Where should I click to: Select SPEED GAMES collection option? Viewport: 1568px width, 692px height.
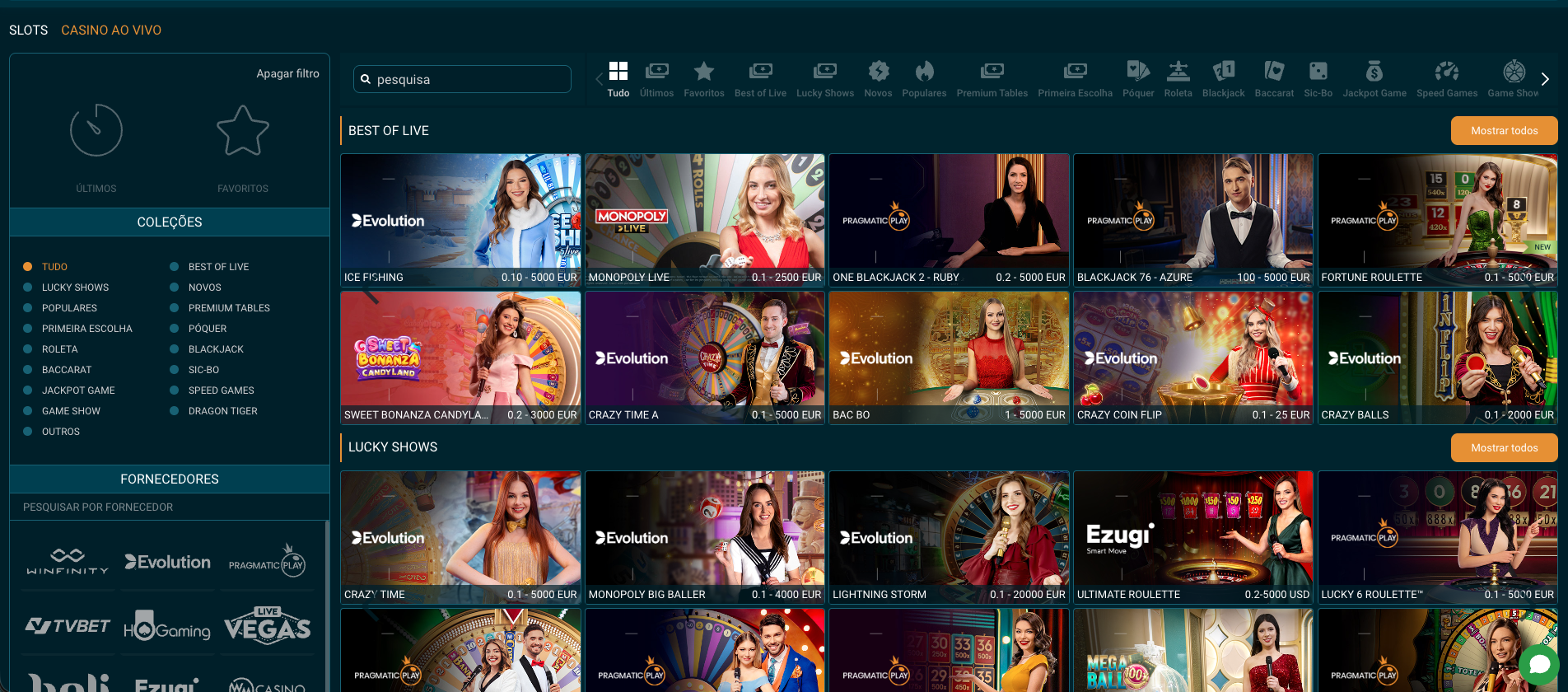pyautogui.click(x=212, y=390)
